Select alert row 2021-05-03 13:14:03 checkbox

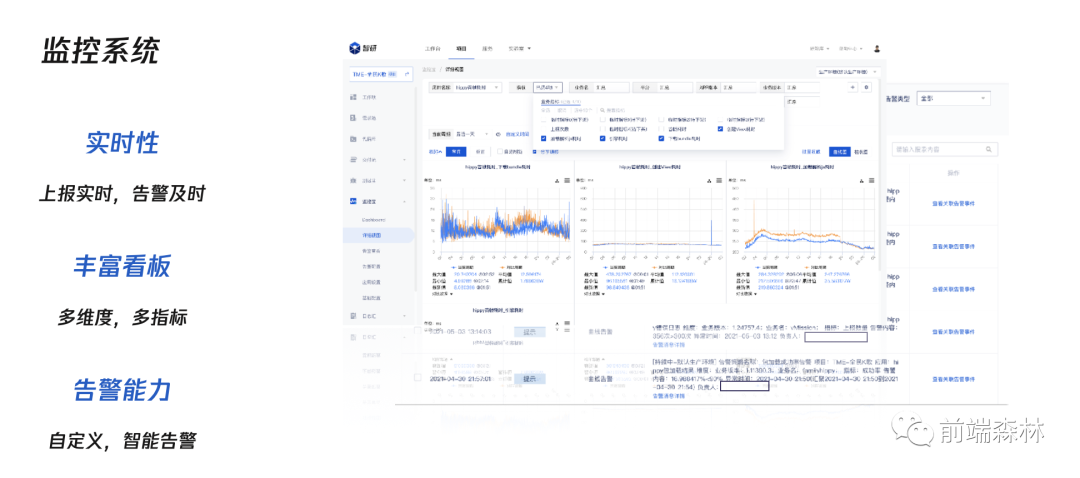(x=417, y=331)
